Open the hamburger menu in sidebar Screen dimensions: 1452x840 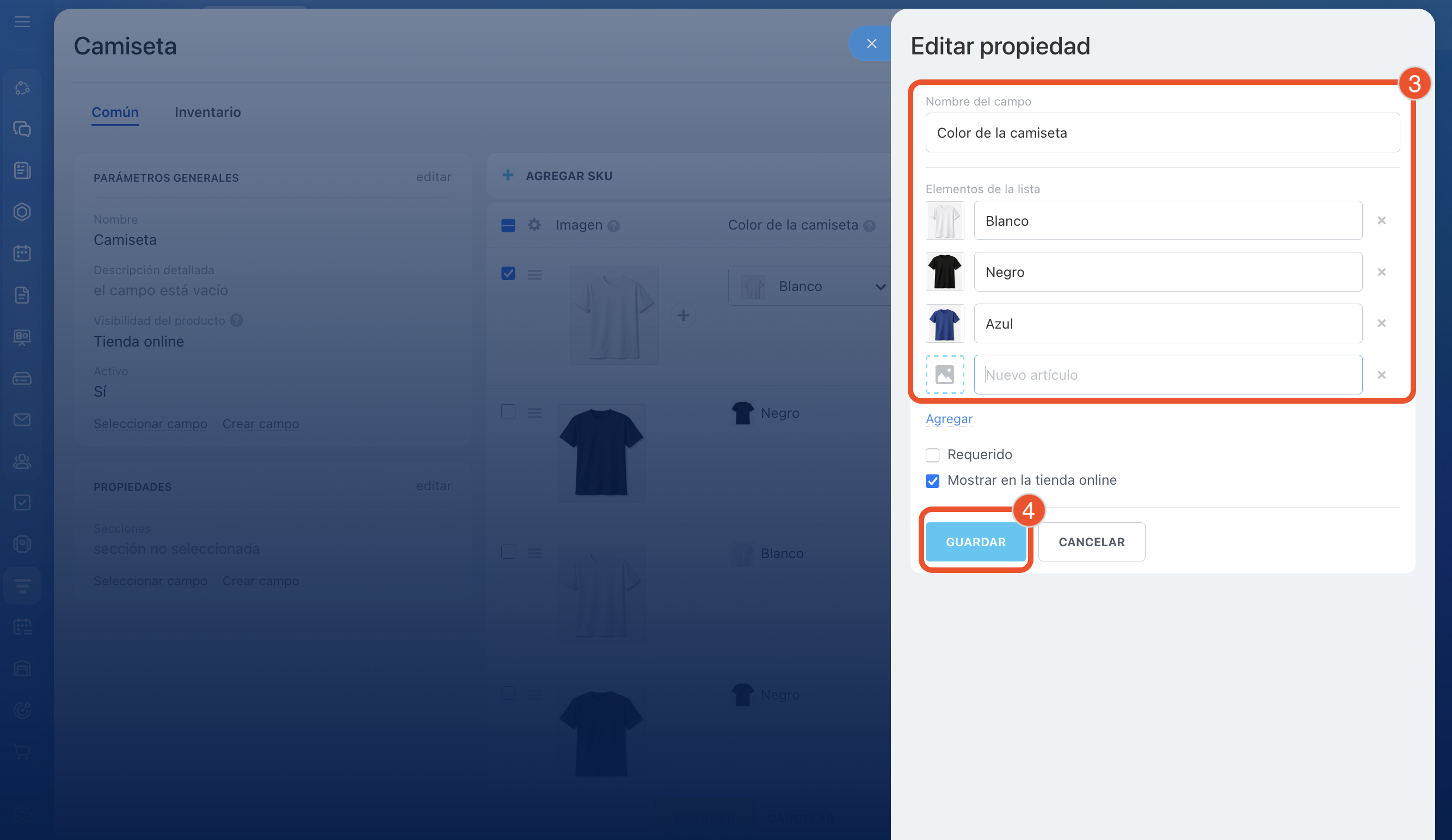point(22,22)
